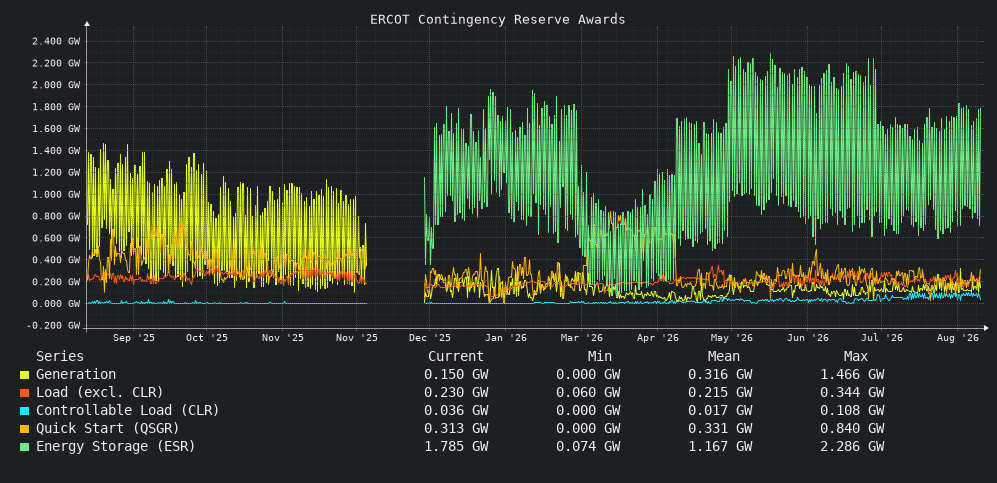The height and width of the screenshot is (483, 997).
Task: Click the Jul '26 x-axis label
Action: 882,338
